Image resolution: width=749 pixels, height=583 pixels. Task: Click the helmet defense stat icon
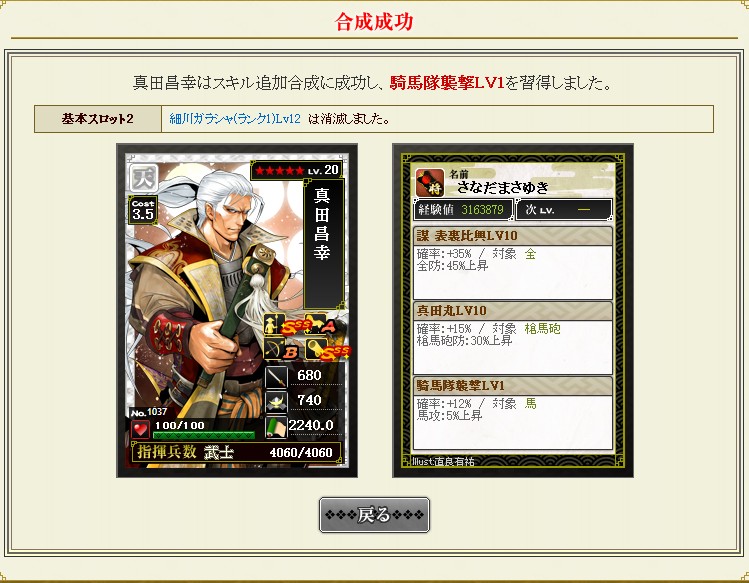[x=277, y=401]
